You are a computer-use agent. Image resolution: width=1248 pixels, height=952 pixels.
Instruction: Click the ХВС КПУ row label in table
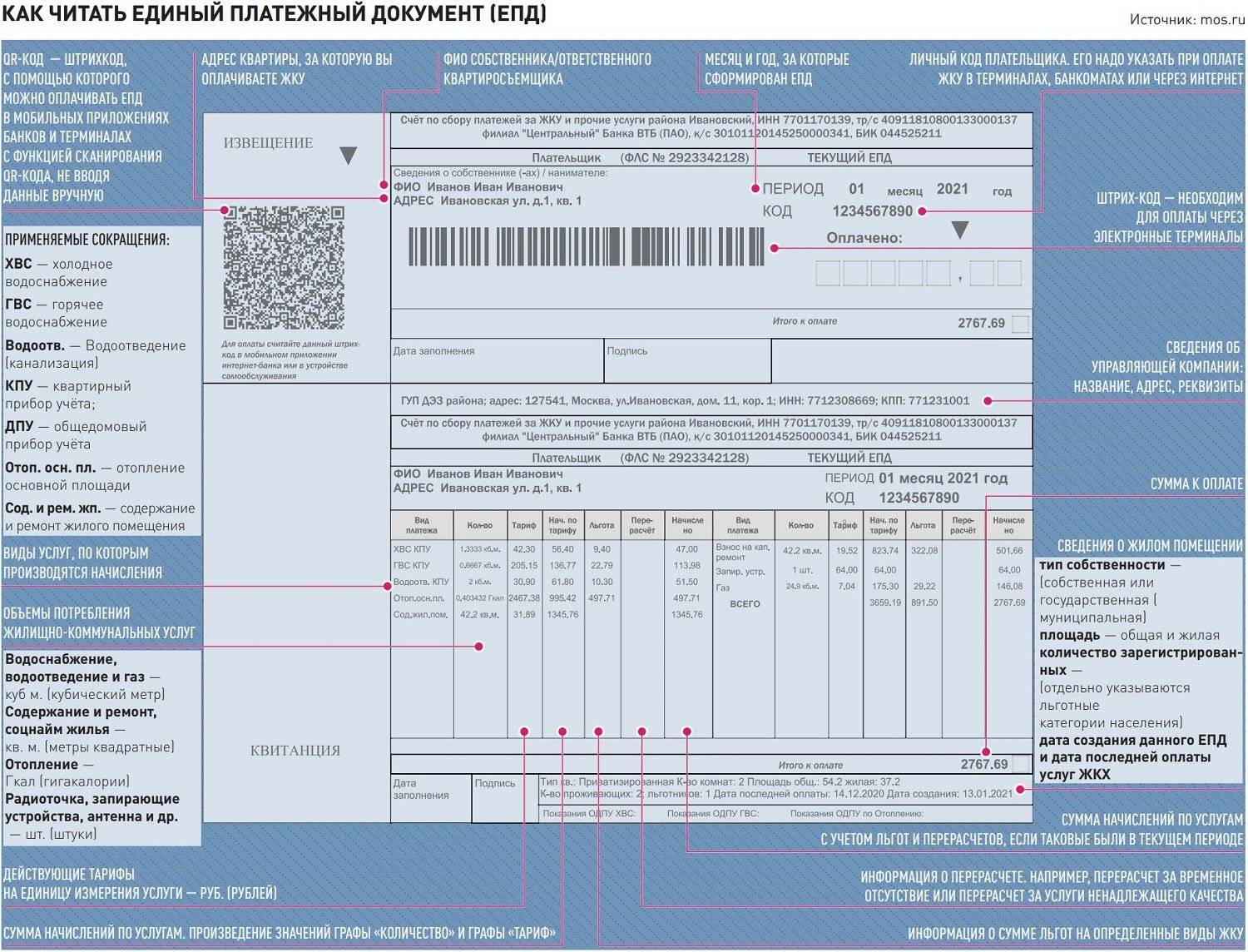[412, 549]
